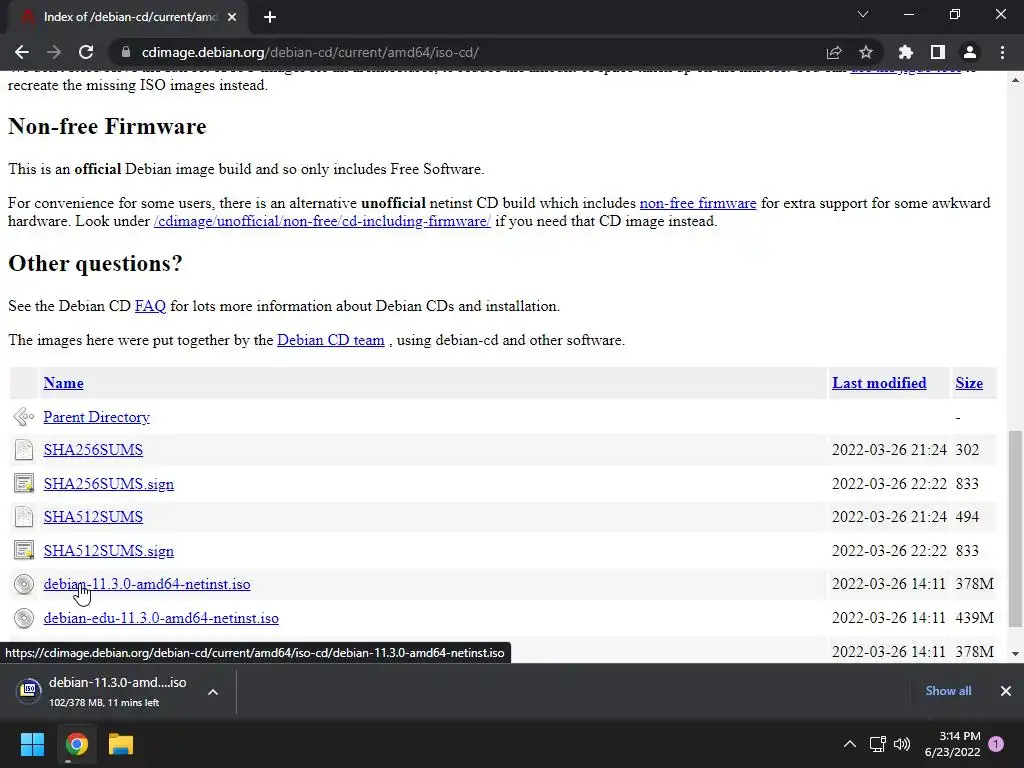Show all downloads
The width and height of the screenshot is (1024, 768).
(x=948, y=691)
